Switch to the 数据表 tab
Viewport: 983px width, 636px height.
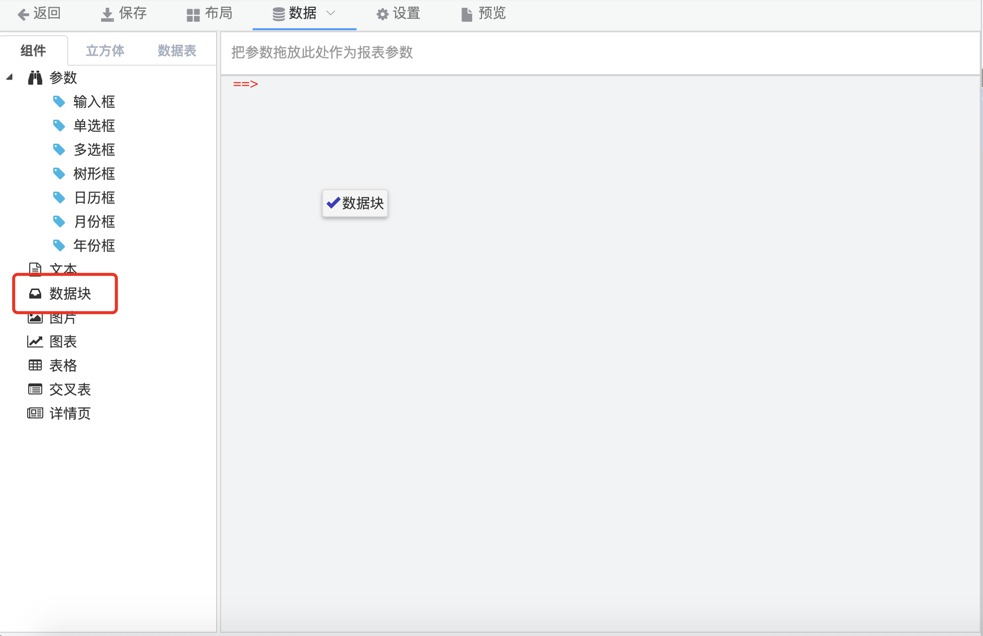177,51
